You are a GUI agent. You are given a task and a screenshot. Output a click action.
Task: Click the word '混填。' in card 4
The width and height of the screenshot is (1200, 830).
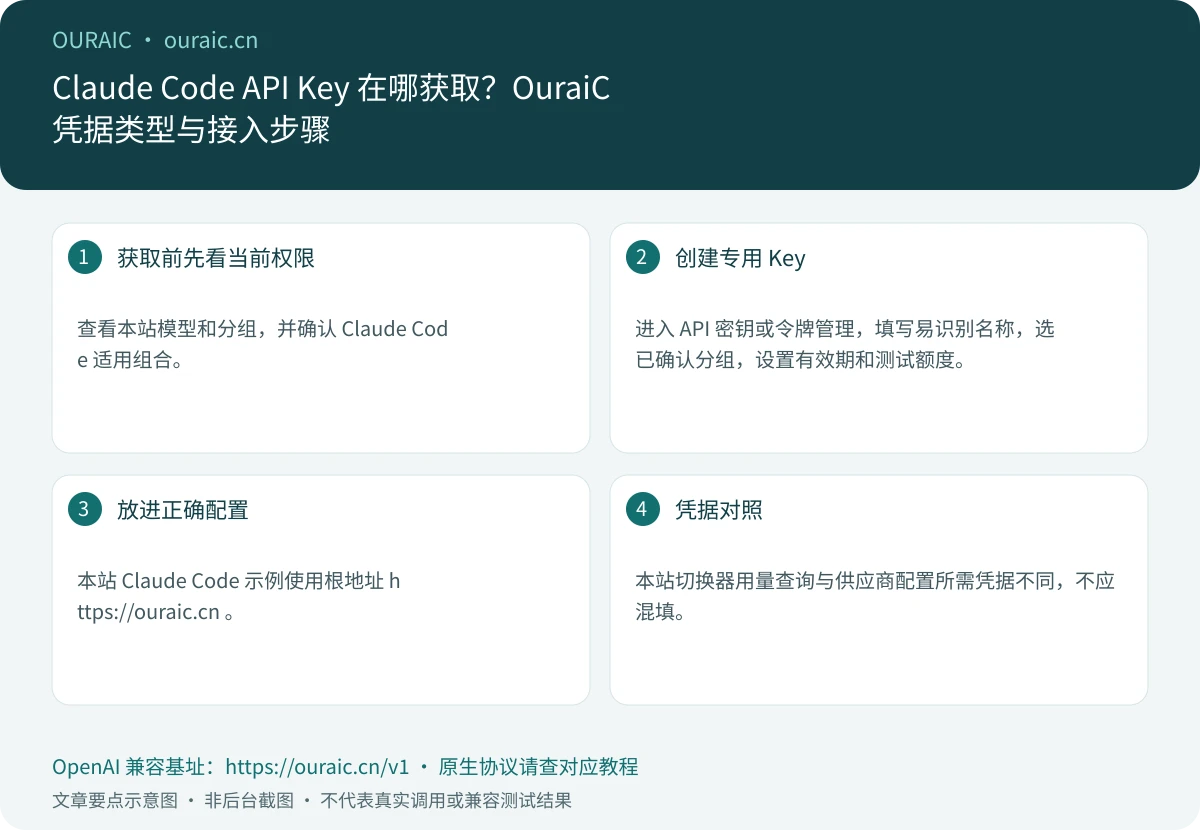pos(660,612)
